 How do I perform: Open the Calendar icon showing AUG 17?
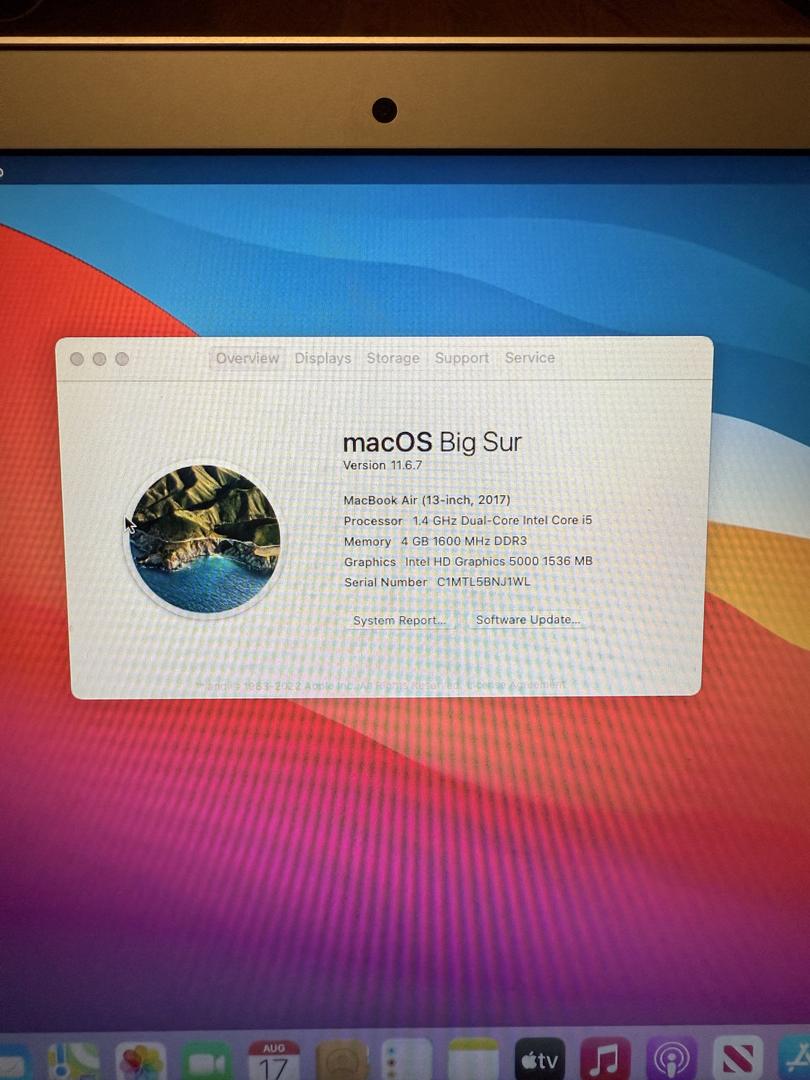click(x=273, y=1061)
